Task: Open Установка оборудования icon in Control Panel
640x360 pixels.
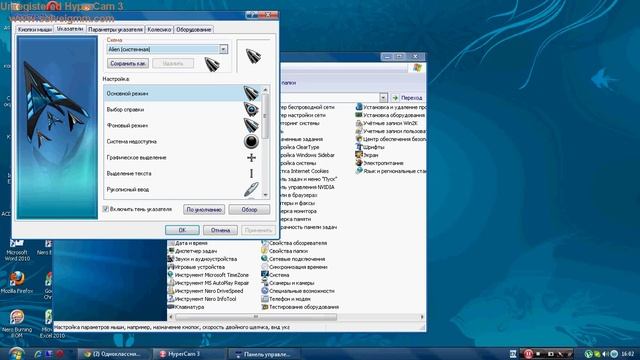Action: (359, 115)
